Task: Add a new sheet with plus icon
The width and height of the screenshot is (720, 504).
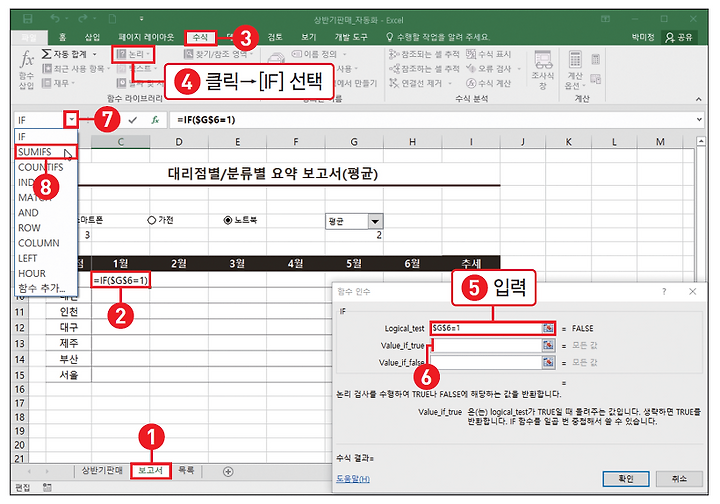Action: tap(228, 471)
